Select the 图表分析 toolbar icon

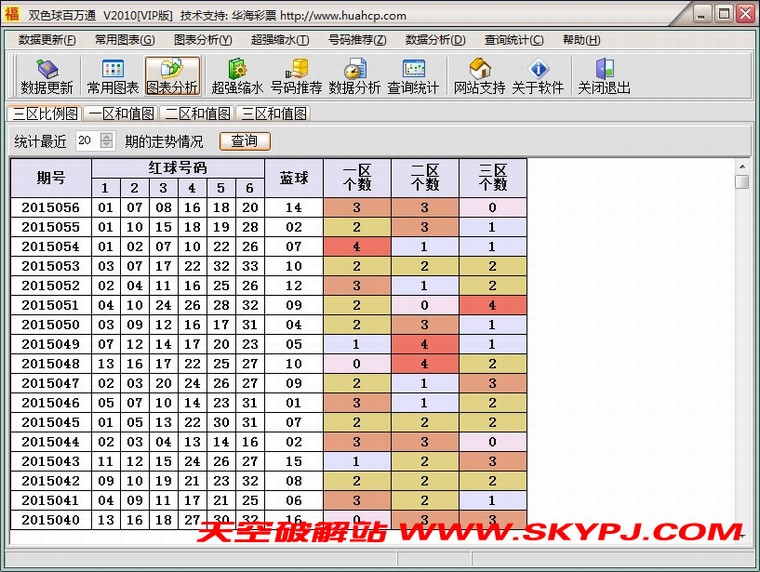coord(172,77)
